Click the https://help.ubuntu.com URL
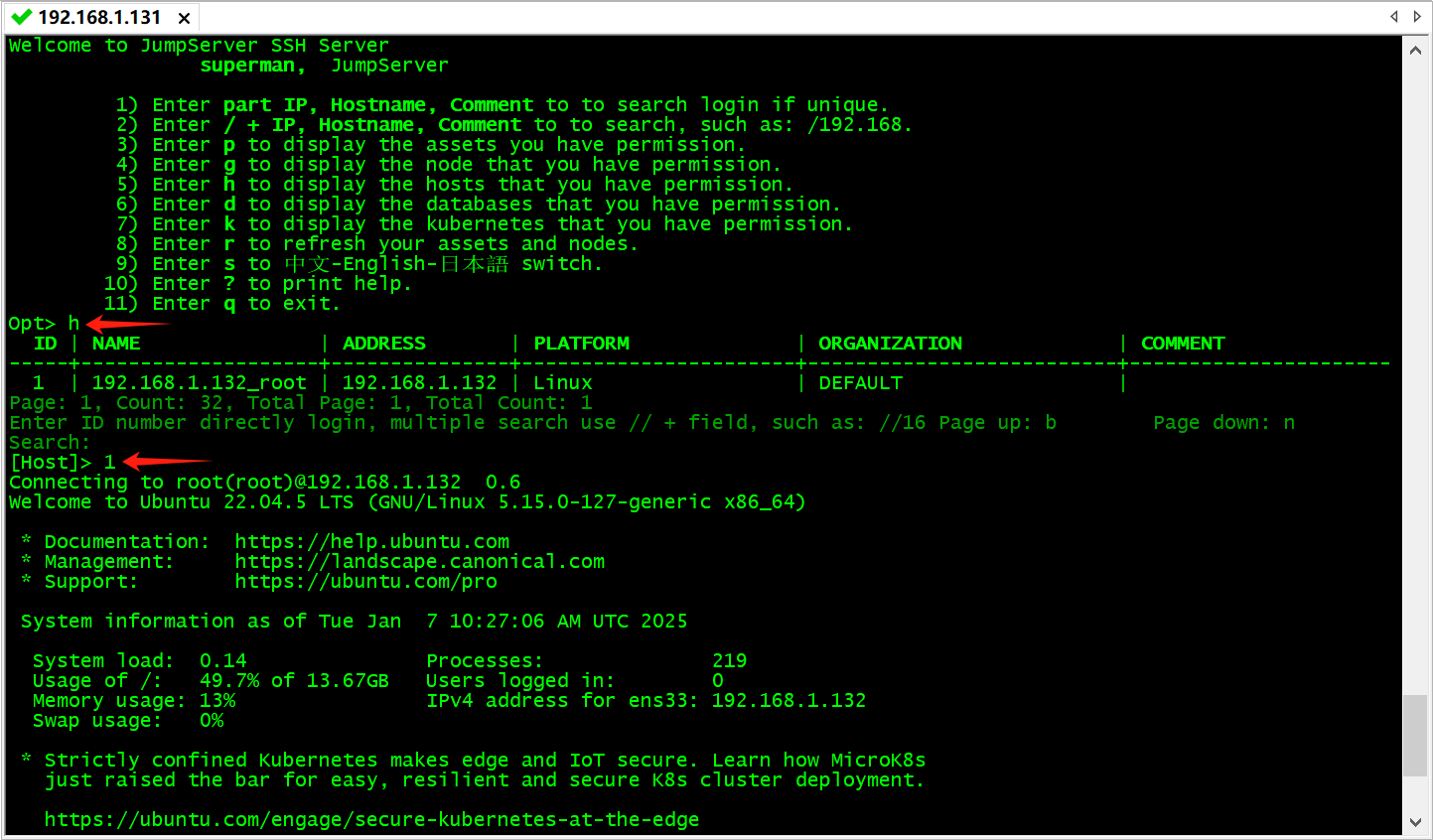This screenshot has width=1433, height=840. tap(371, 541)
